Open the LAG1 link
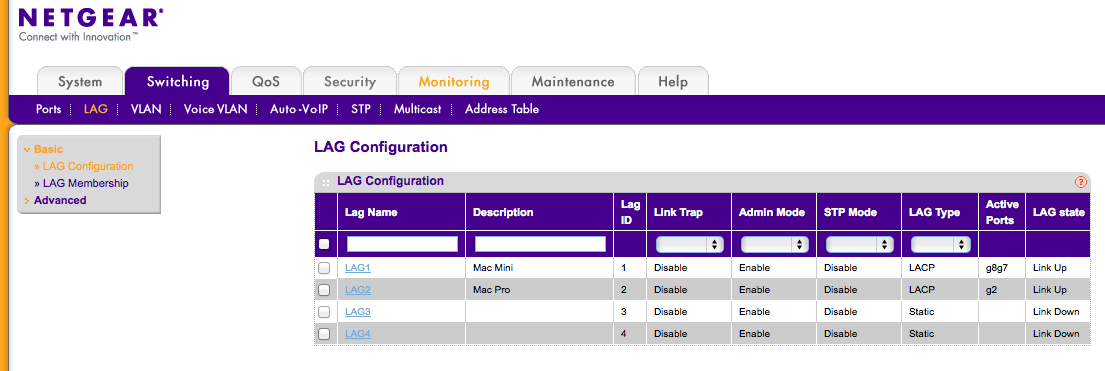The height and width of the screenshot is (371, 1105). [357, 268]
